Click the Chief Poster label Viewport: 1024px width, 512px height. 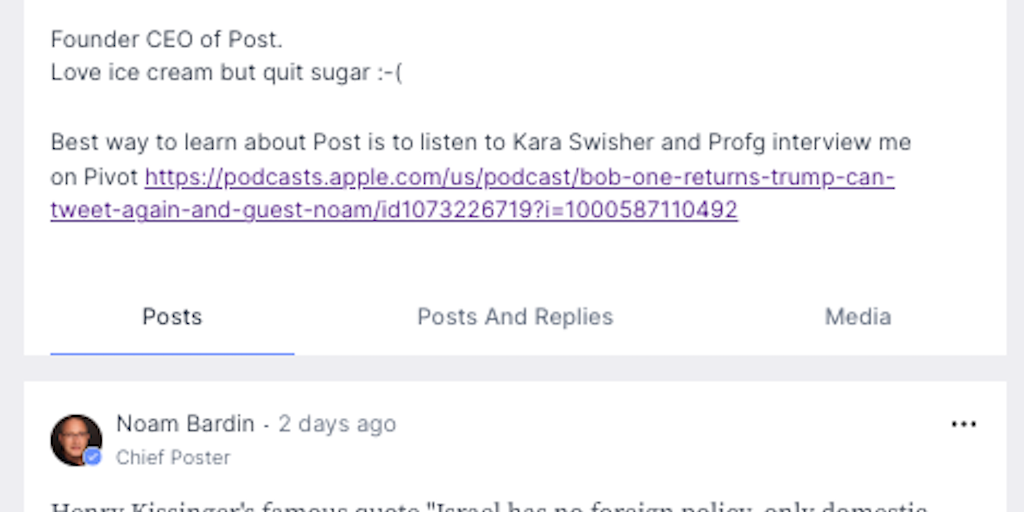[173, 457]
